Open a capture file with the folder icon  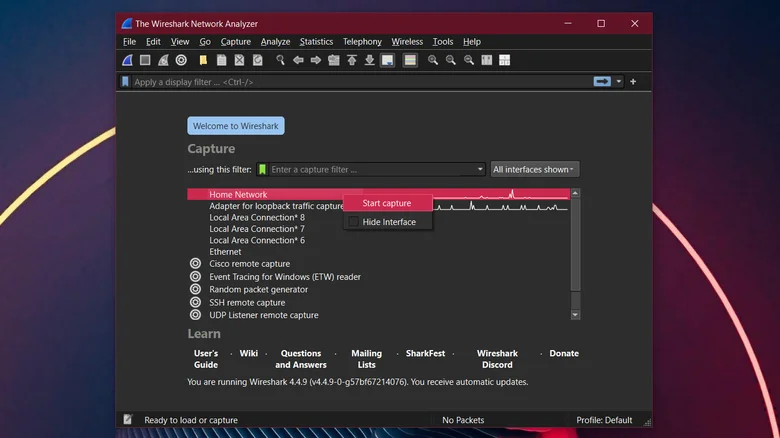[203, 60]
